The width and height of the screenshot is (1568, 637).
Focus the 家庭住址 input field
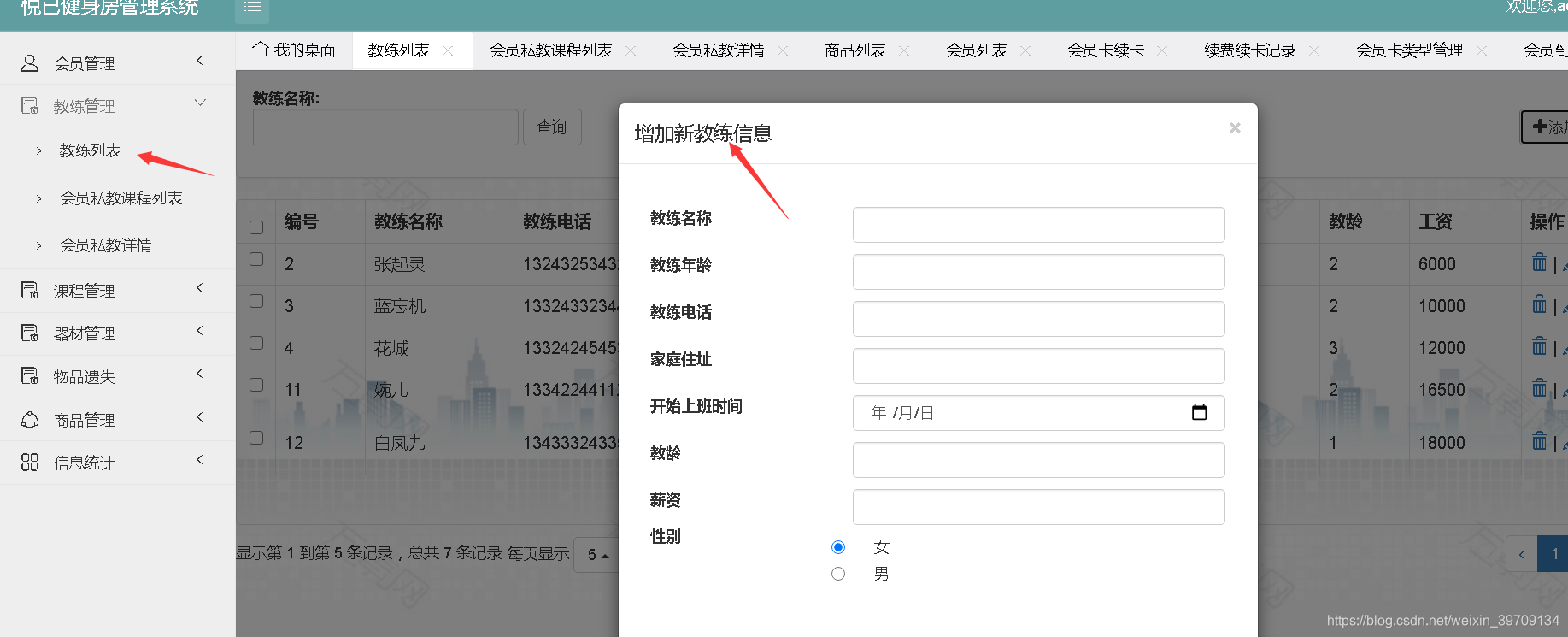pyautogui.click(x=1038, y=366)
